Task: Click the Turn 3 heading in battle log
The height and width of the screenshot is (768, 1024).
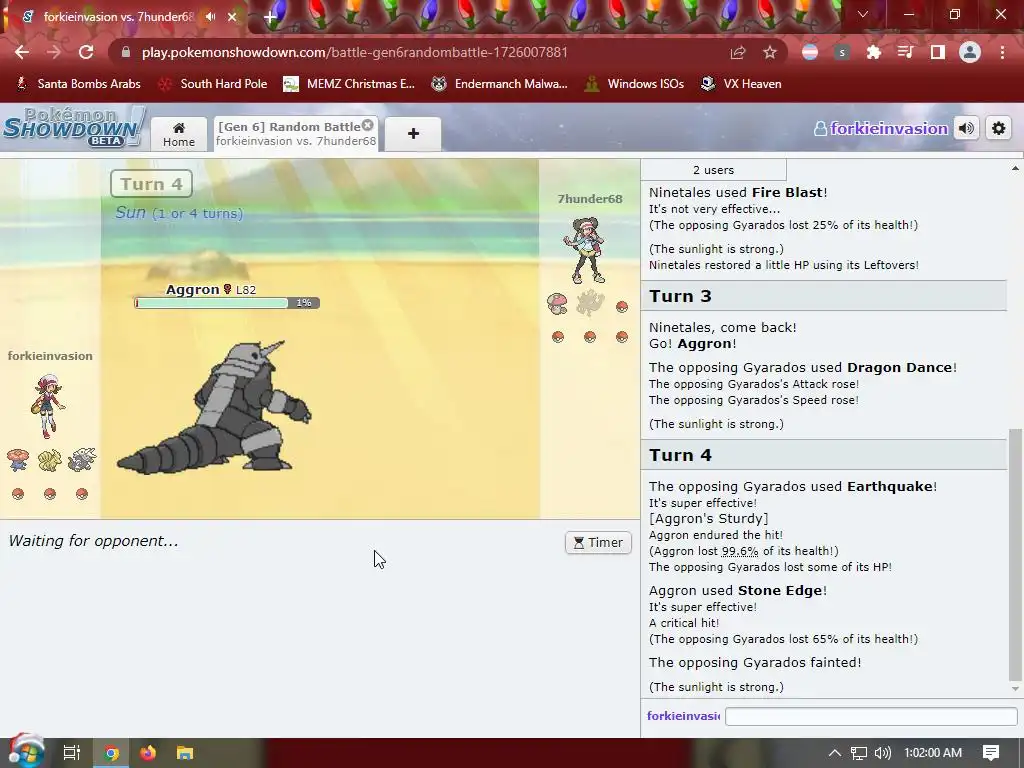Action: click(680, 296)
